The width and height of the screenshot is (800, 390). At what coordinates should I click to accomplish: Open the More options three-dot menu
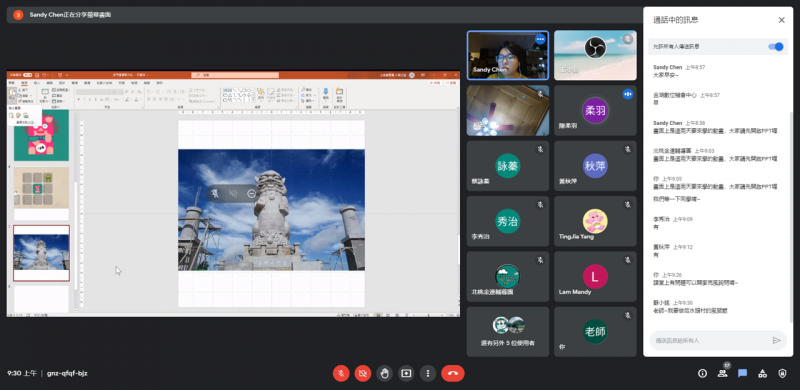[428, 373]
